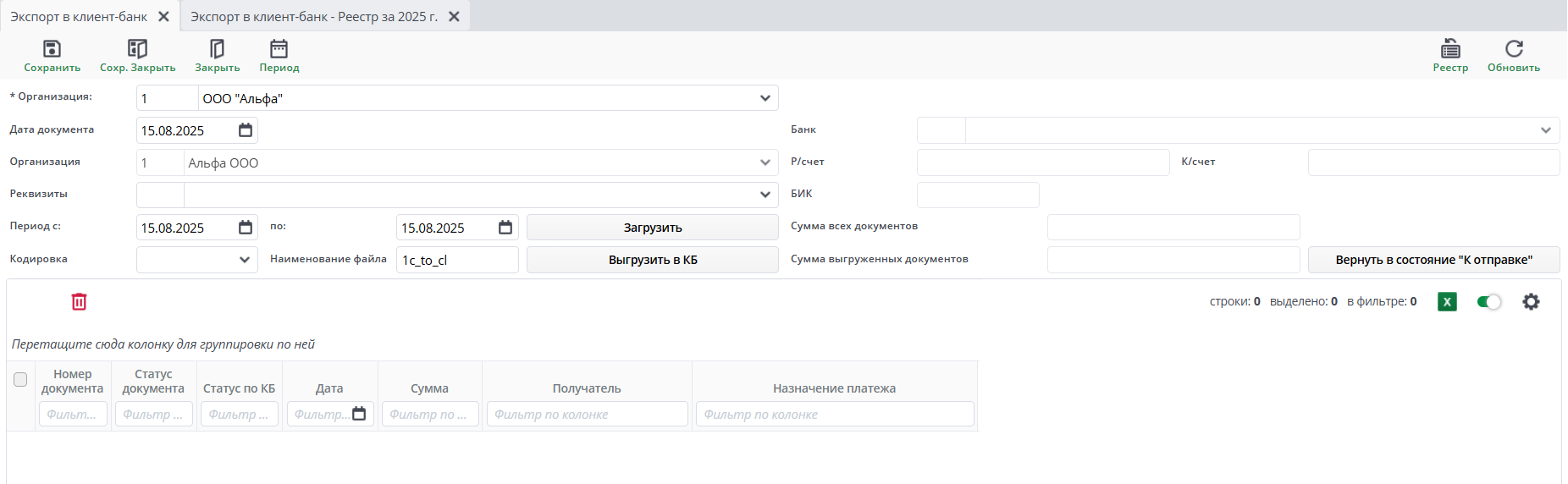This screenshot has width=1568, height=484.
Task: Expand the Банк dropdown list
Action: [1545, 130]
